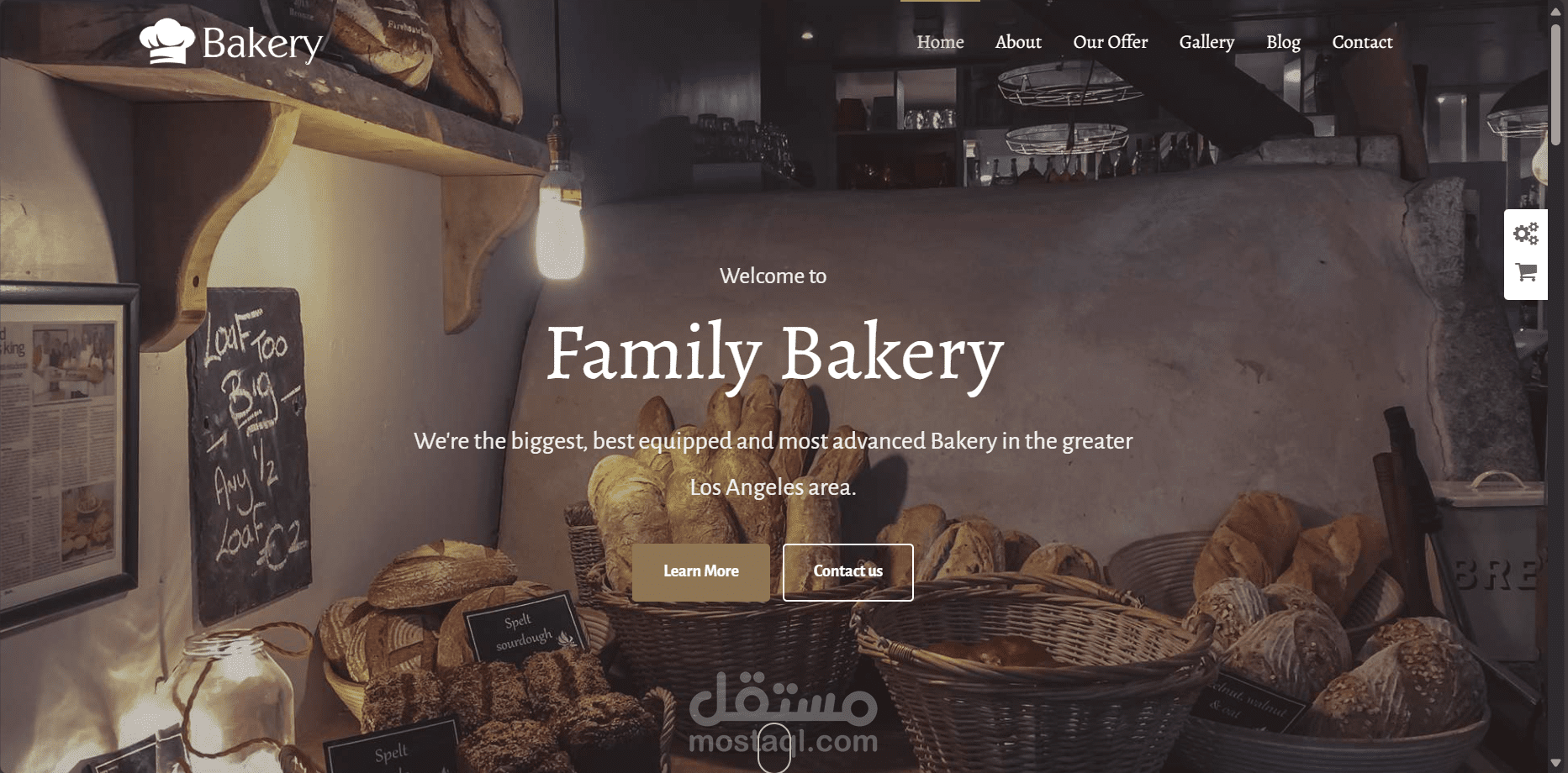The image size is (1568, 773).
Task: Click the outlined Contact us button
Action: pos(847,572)
